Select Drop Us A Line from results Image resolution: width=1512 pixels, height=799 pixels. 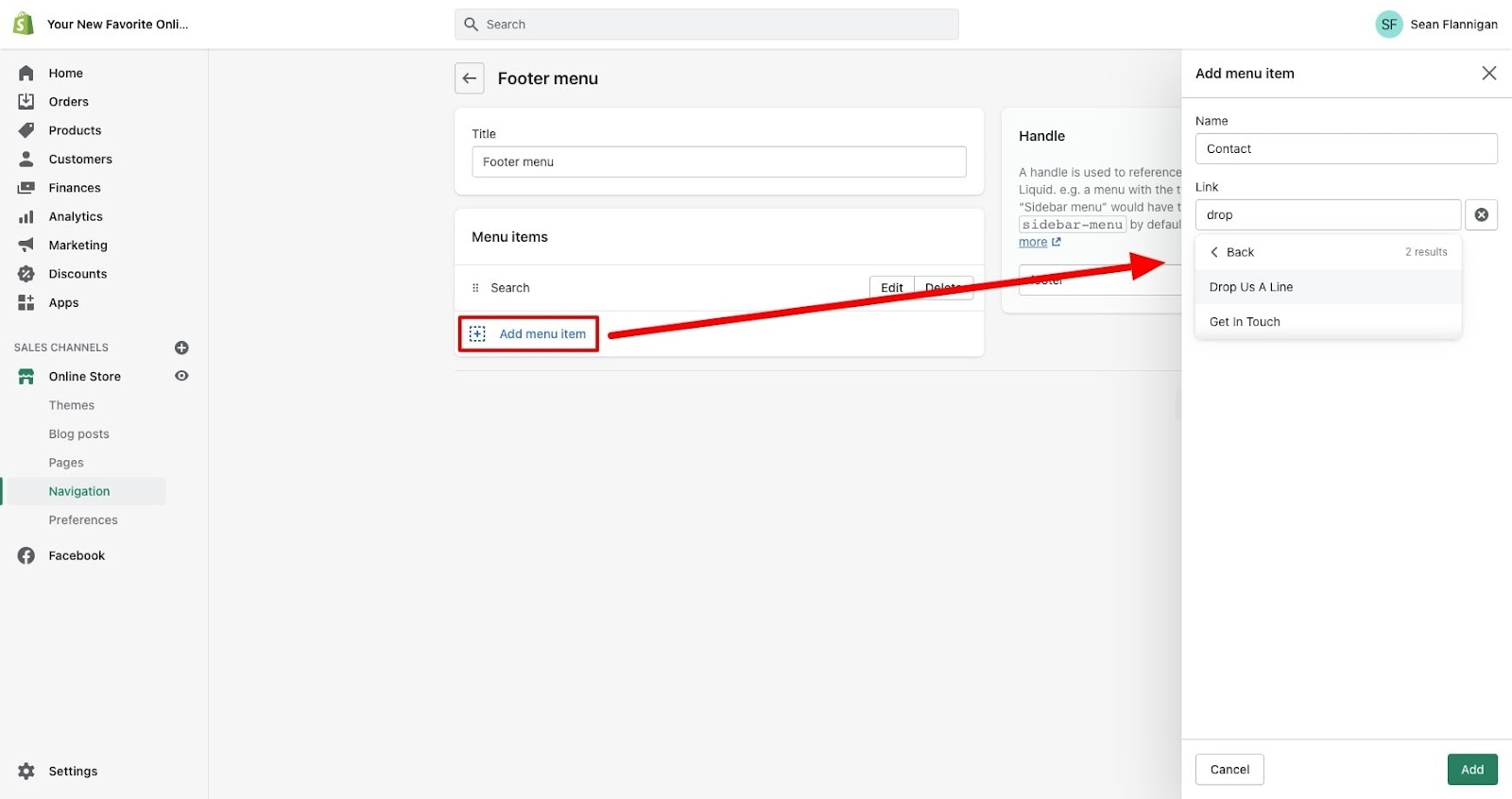coord(1251,286)
